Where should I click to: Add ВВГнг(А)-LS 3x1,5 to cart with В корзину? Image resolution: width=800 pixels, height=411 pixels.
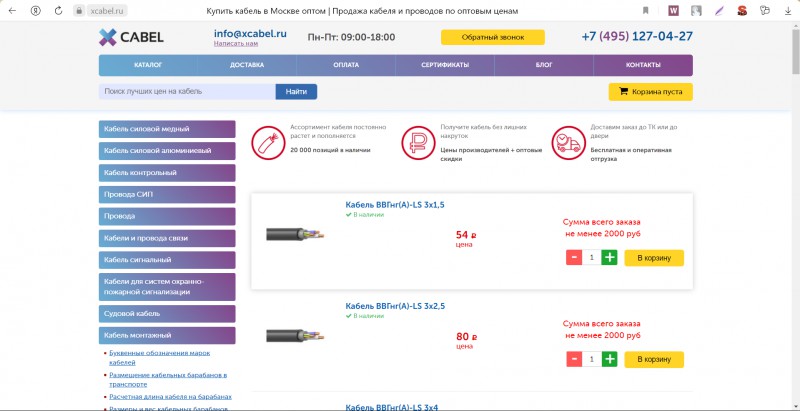pos(654,258)
